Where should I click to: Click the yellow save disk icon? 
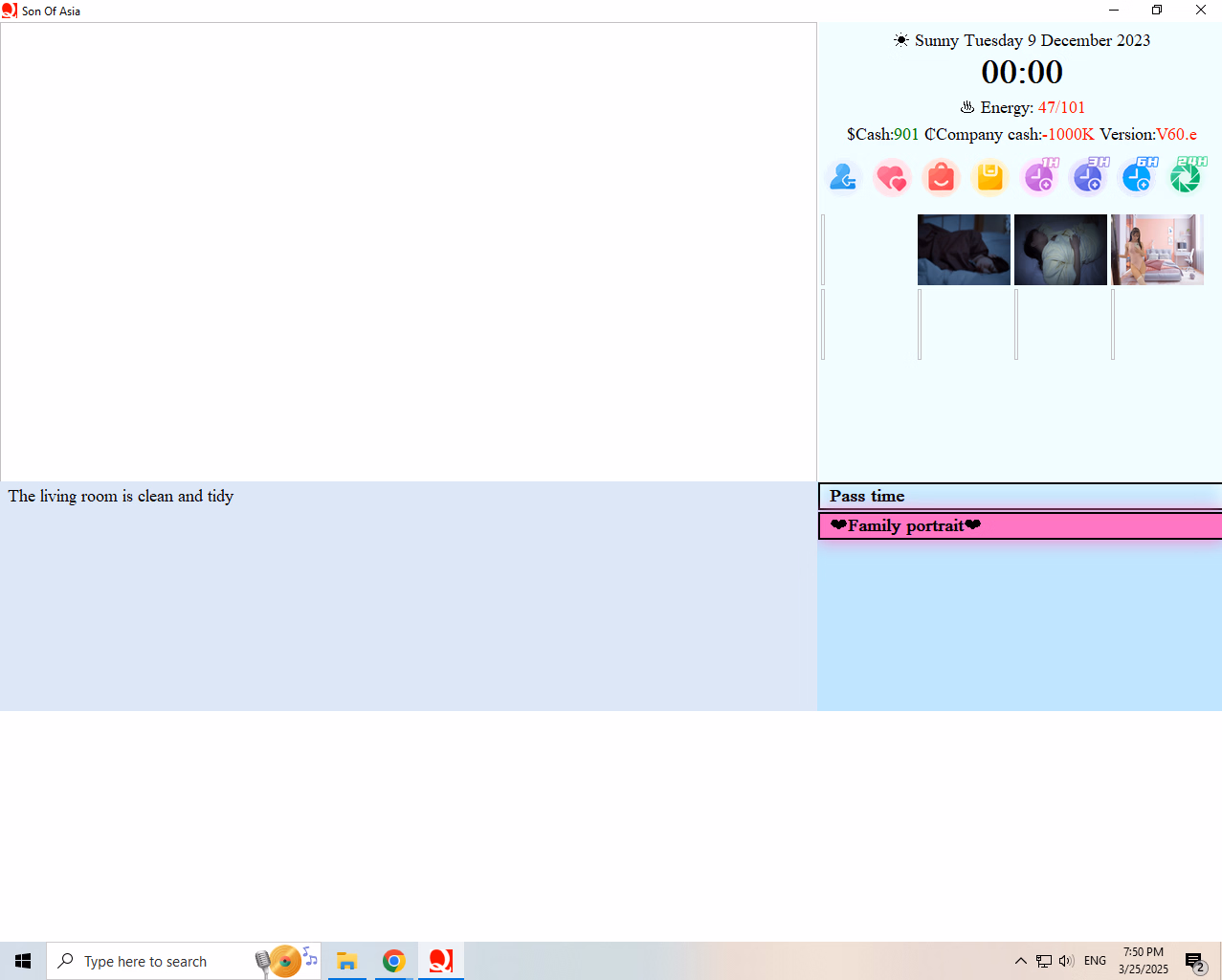tap(990, 177)
